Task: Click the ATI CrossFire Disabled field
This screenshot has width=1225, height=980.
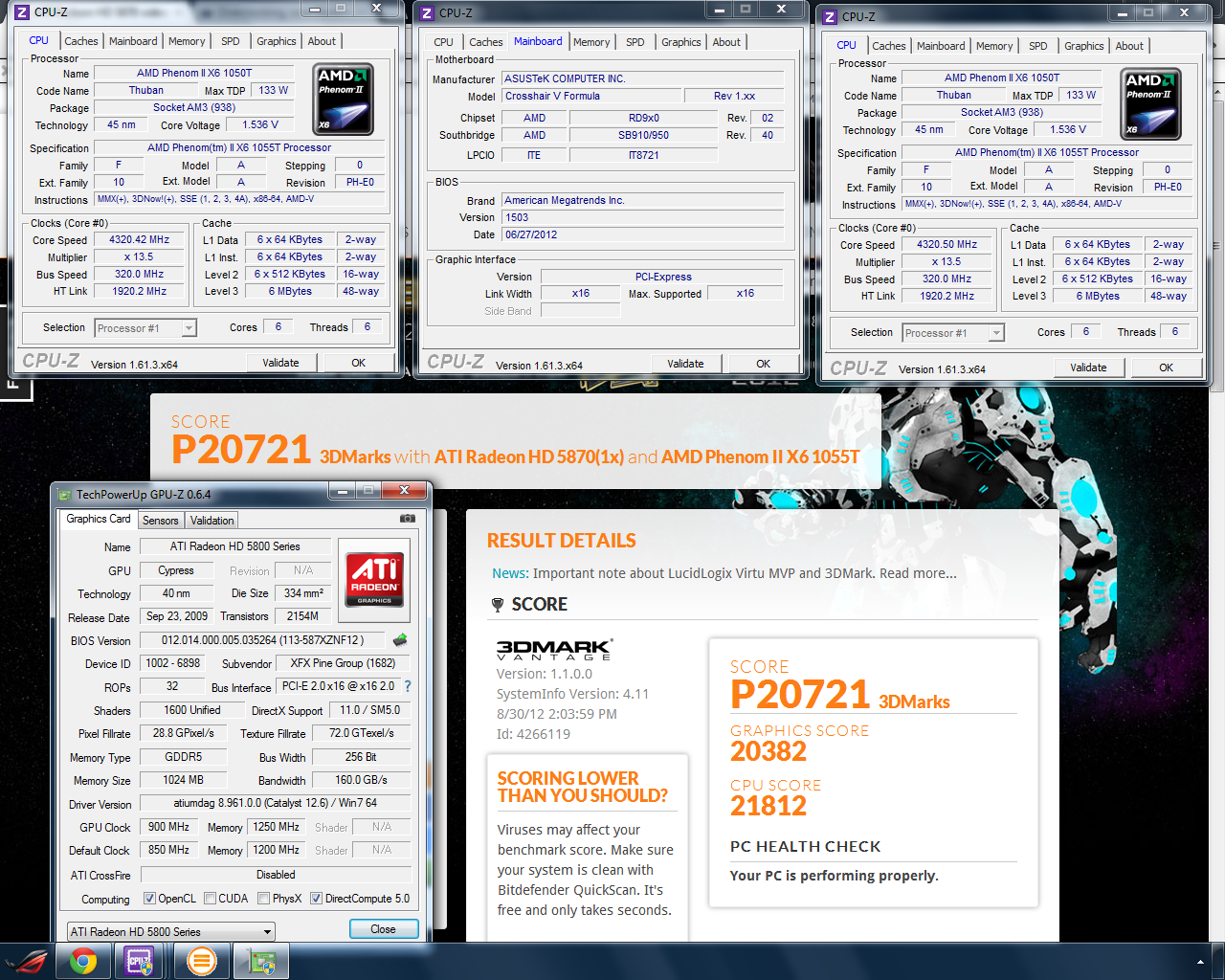Action: point(276,875)
